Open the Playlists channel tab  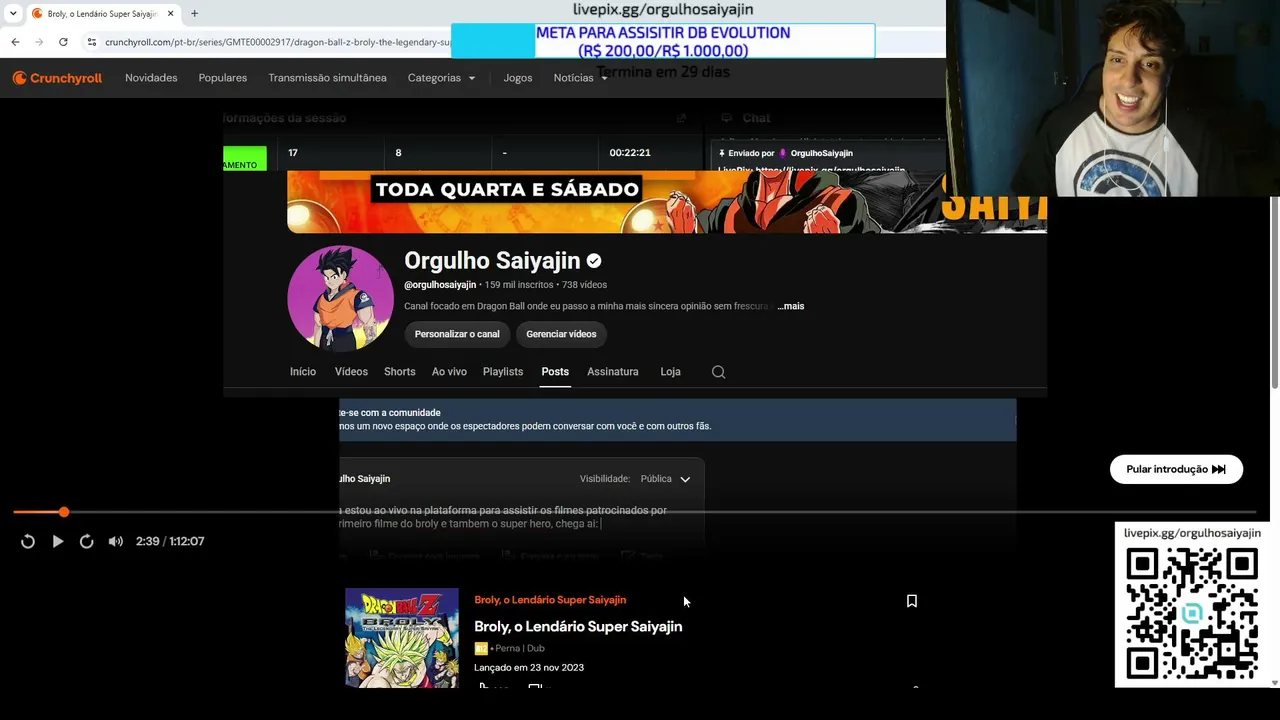(x=503, y=372)
